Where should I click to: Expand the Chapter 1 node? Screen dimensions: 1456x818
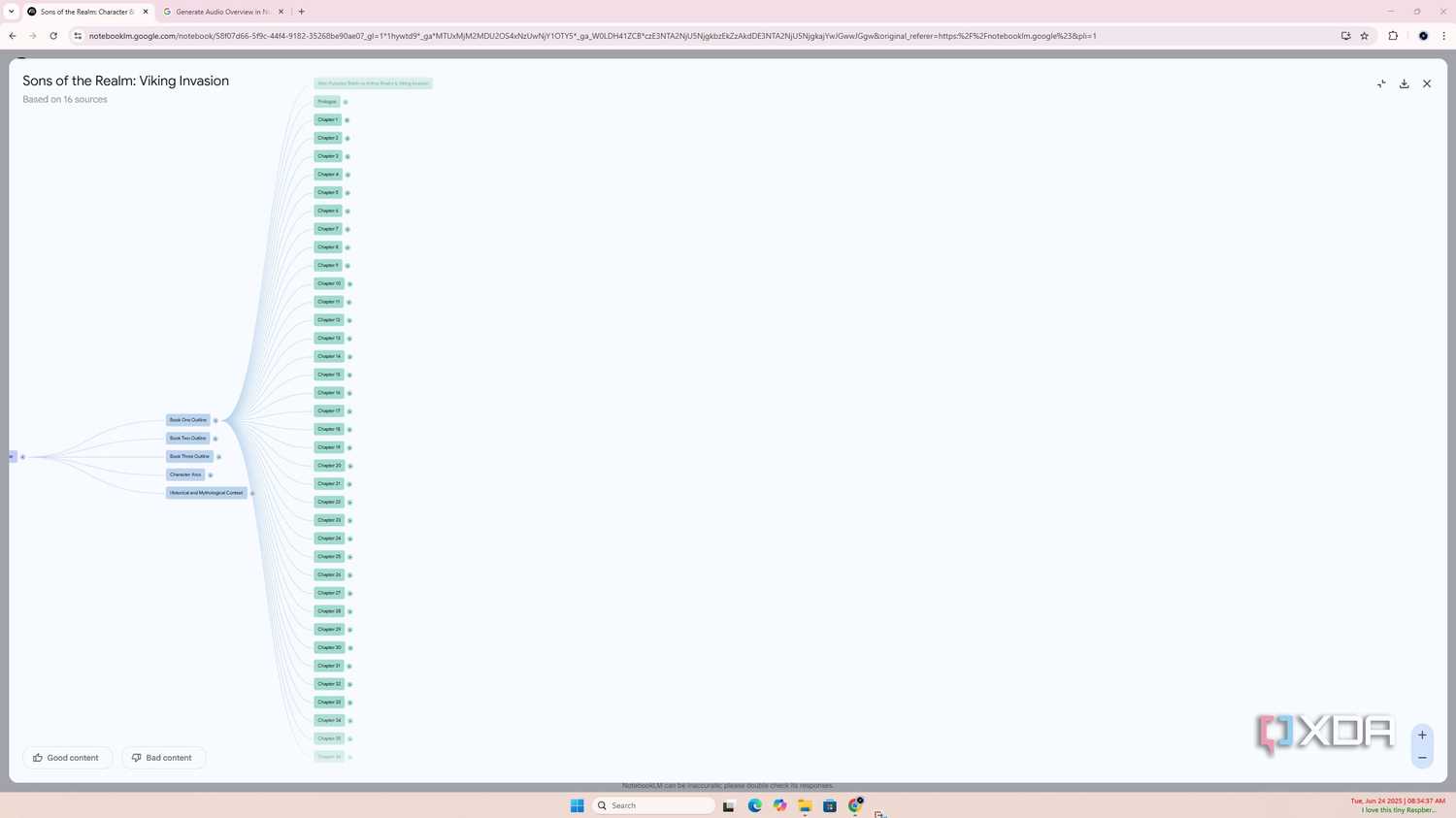click(347, 120)
